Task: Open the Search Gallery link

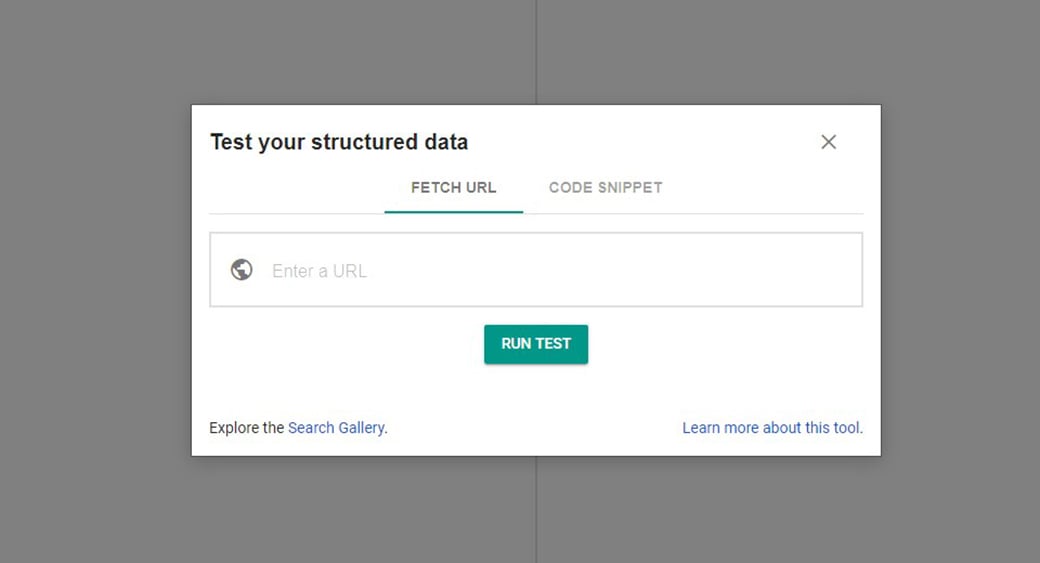Action: 336,428
